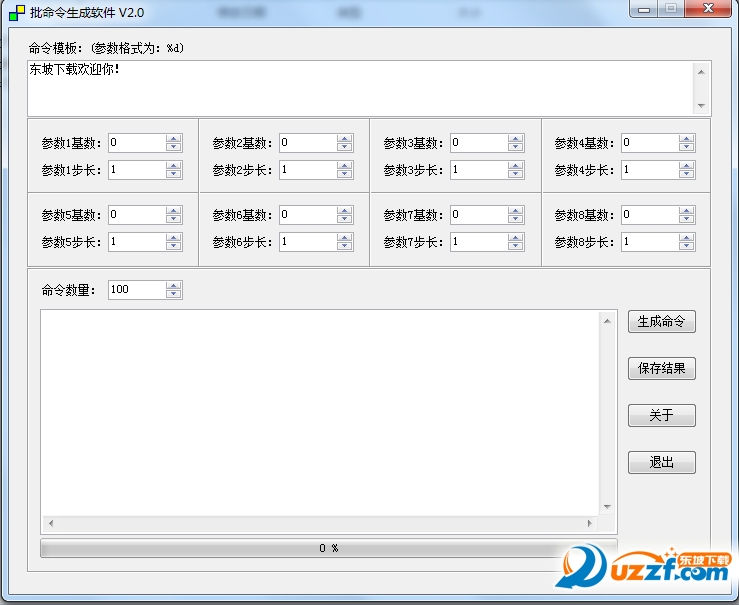Screen dimensions: 739x605
Task: Decrease 参数8步长 with down arrow
Action: [x=687, y=246]
